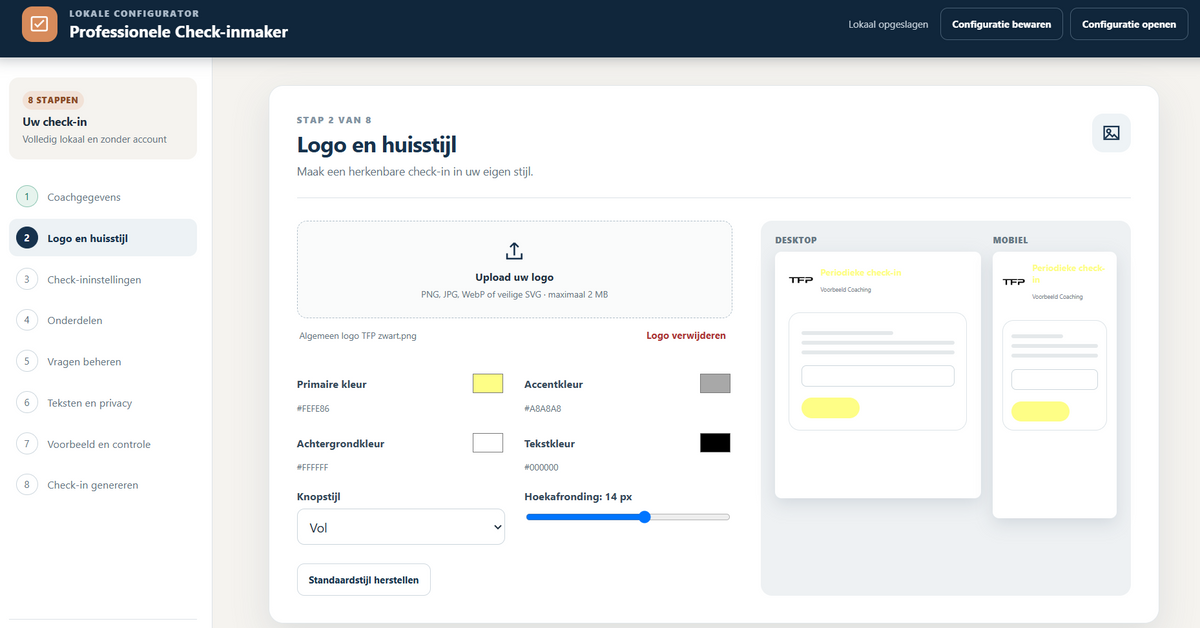Click the TFP logo in desktop preview

(801, 280)
